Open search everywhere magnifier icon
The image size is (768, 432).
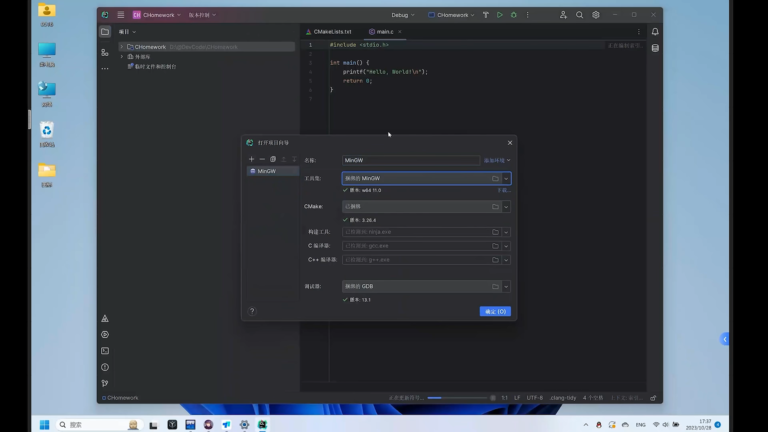579,15
